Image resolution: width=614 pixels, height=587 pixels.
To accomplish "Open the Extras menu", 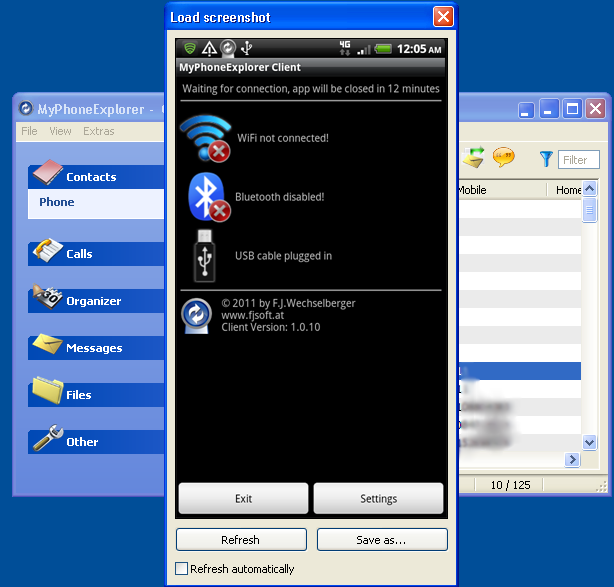I will 98,131.
